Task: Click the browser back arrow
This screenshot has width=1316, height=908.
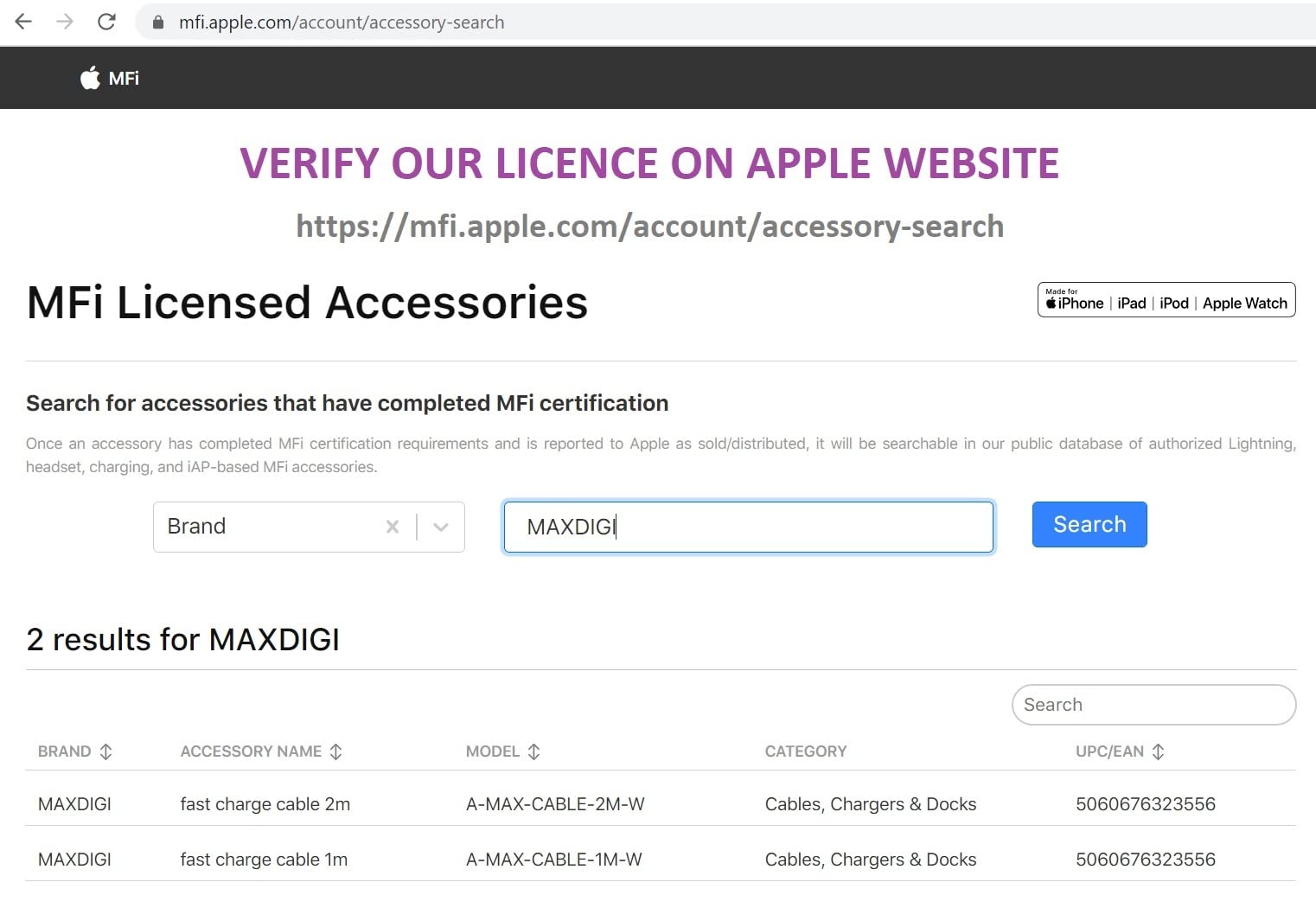Action: 23,22
